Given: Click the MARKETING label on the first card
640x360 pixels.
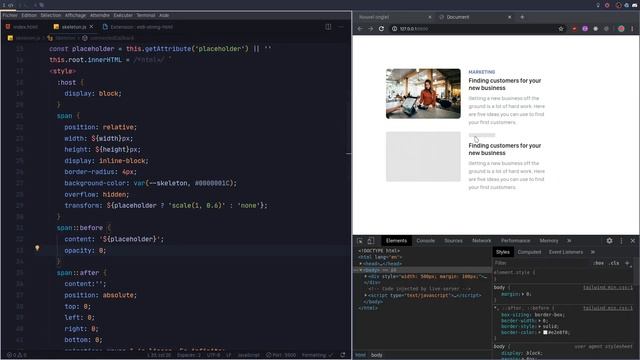Looking at the screenshot, I should [x=482, y=72].
